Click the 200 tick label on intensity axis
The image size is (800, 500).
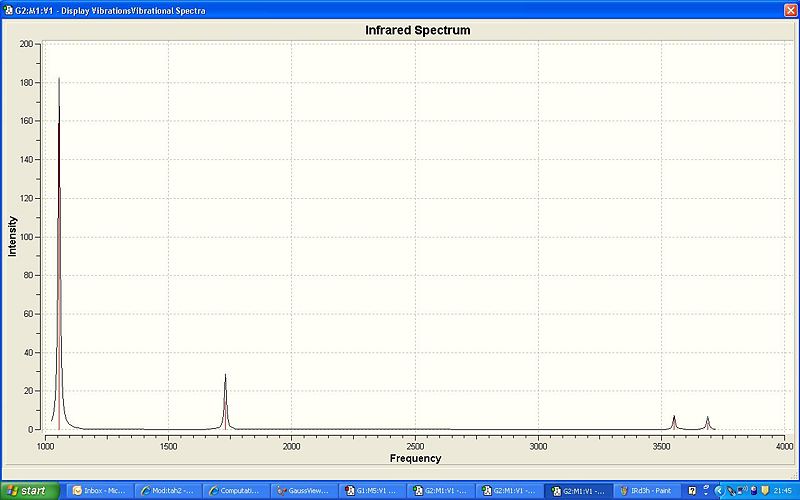(x=26, y=44)
